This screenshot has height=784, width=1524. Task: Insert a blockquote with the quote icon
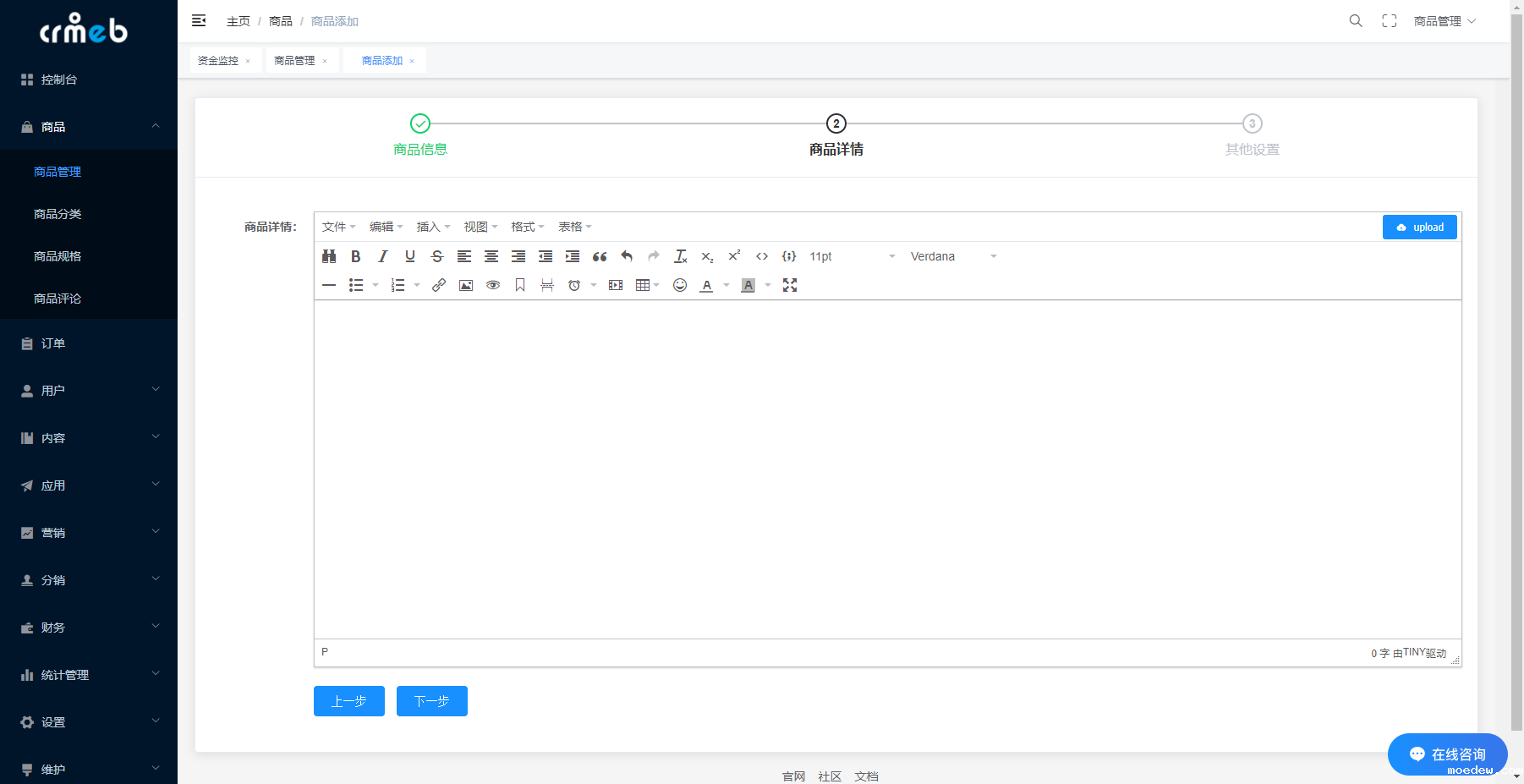(x=600, y=256)
